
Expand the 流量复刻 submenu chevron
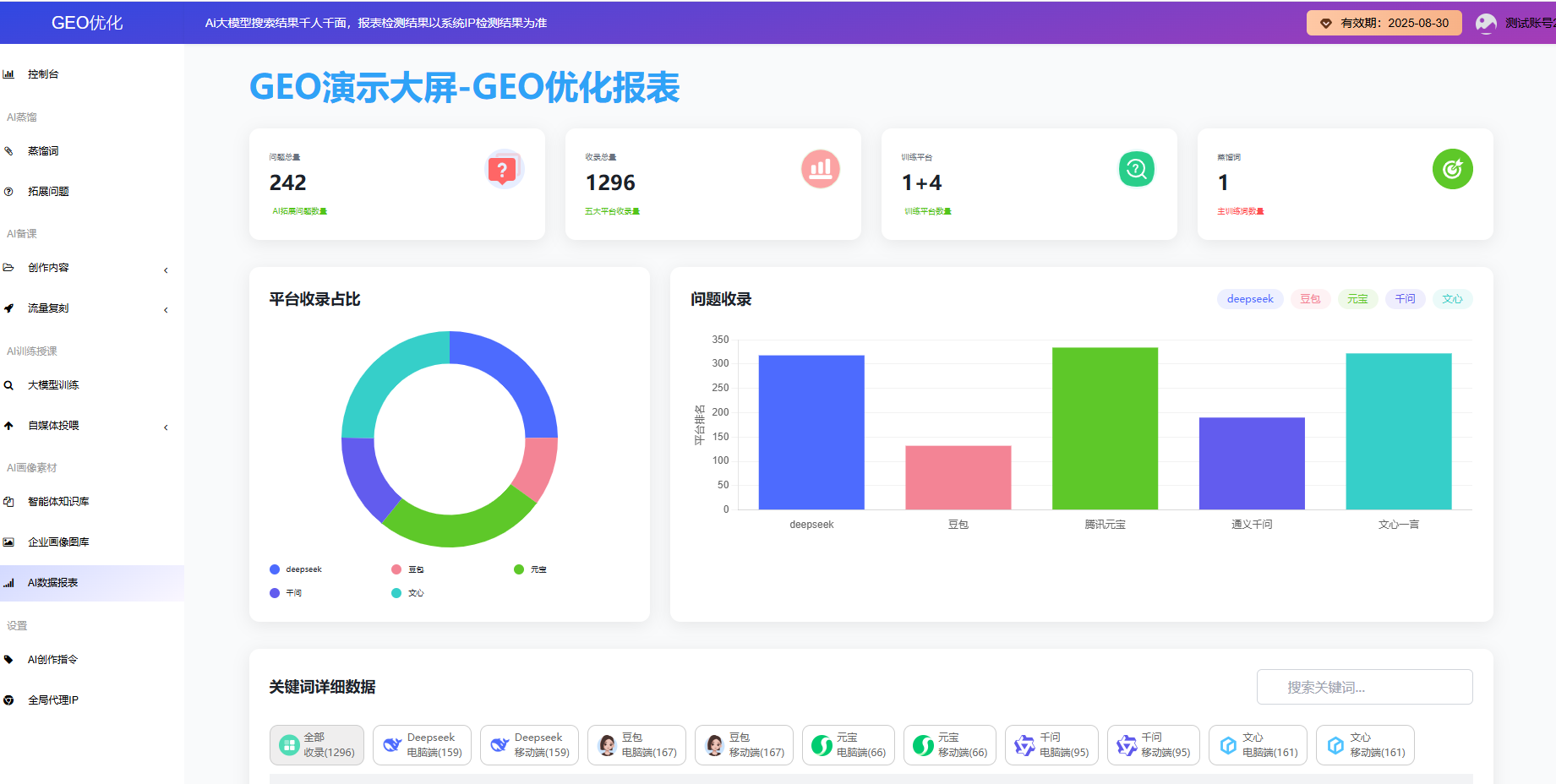pyautogui.click(x=166, y=310)
